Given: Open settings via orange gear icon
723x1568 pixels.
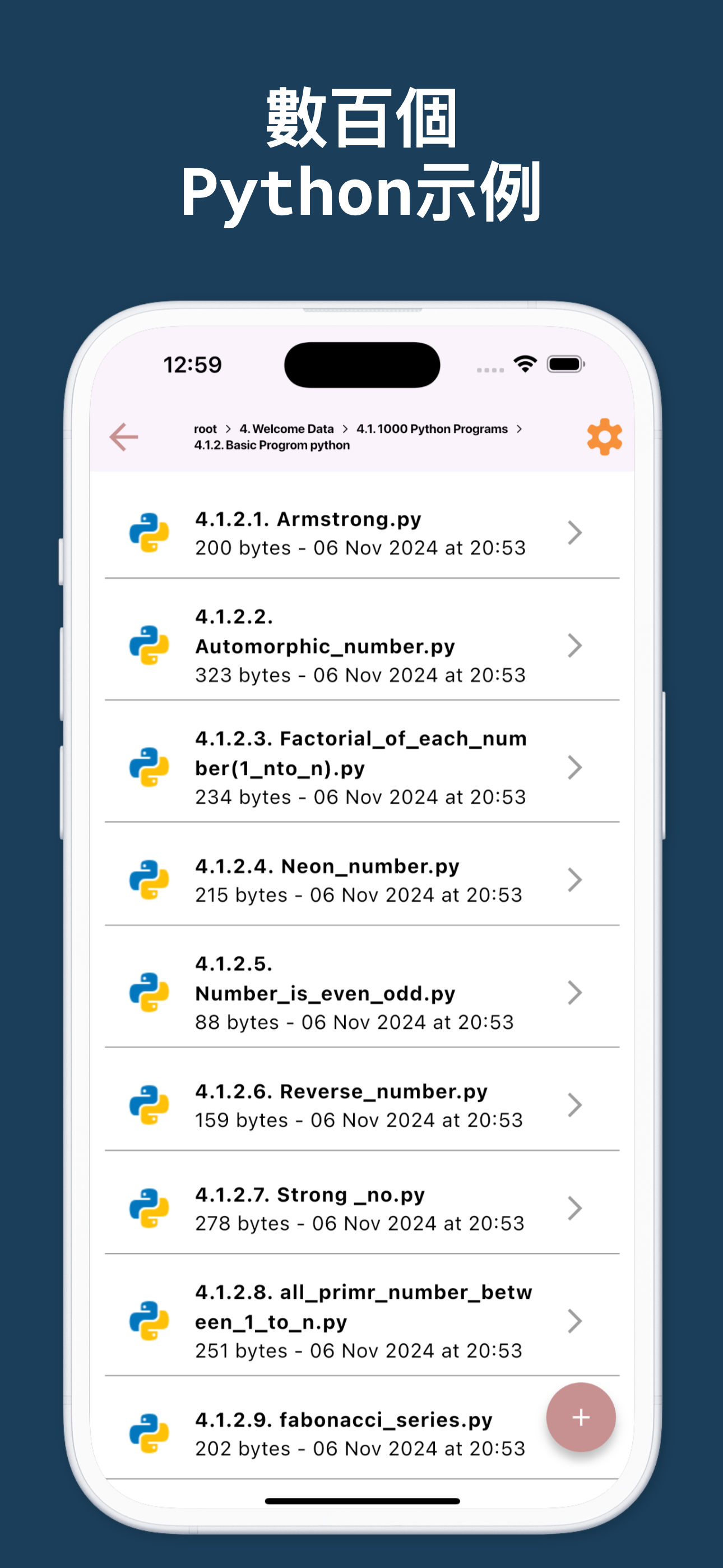Looking at the screenshot, I should point(604,436).
